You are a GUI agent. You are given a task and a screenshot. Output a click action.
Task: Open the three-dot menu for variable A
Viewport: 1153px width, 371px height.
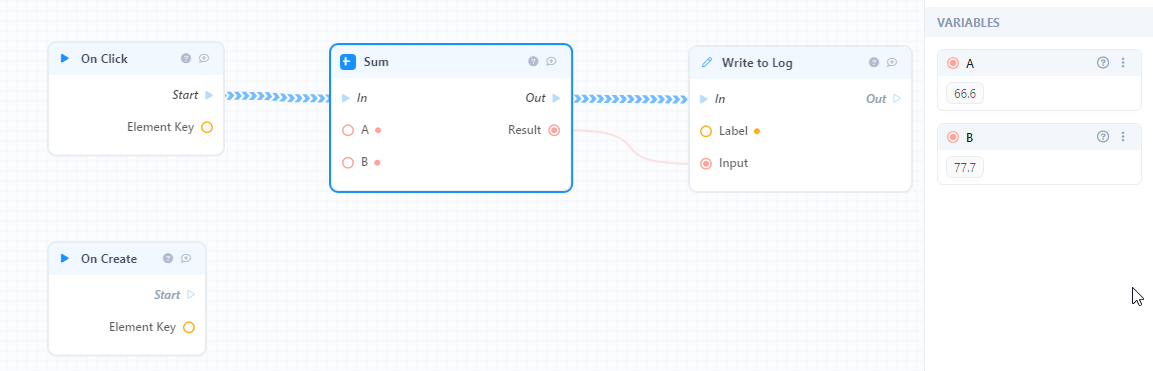coord(1123,63)
